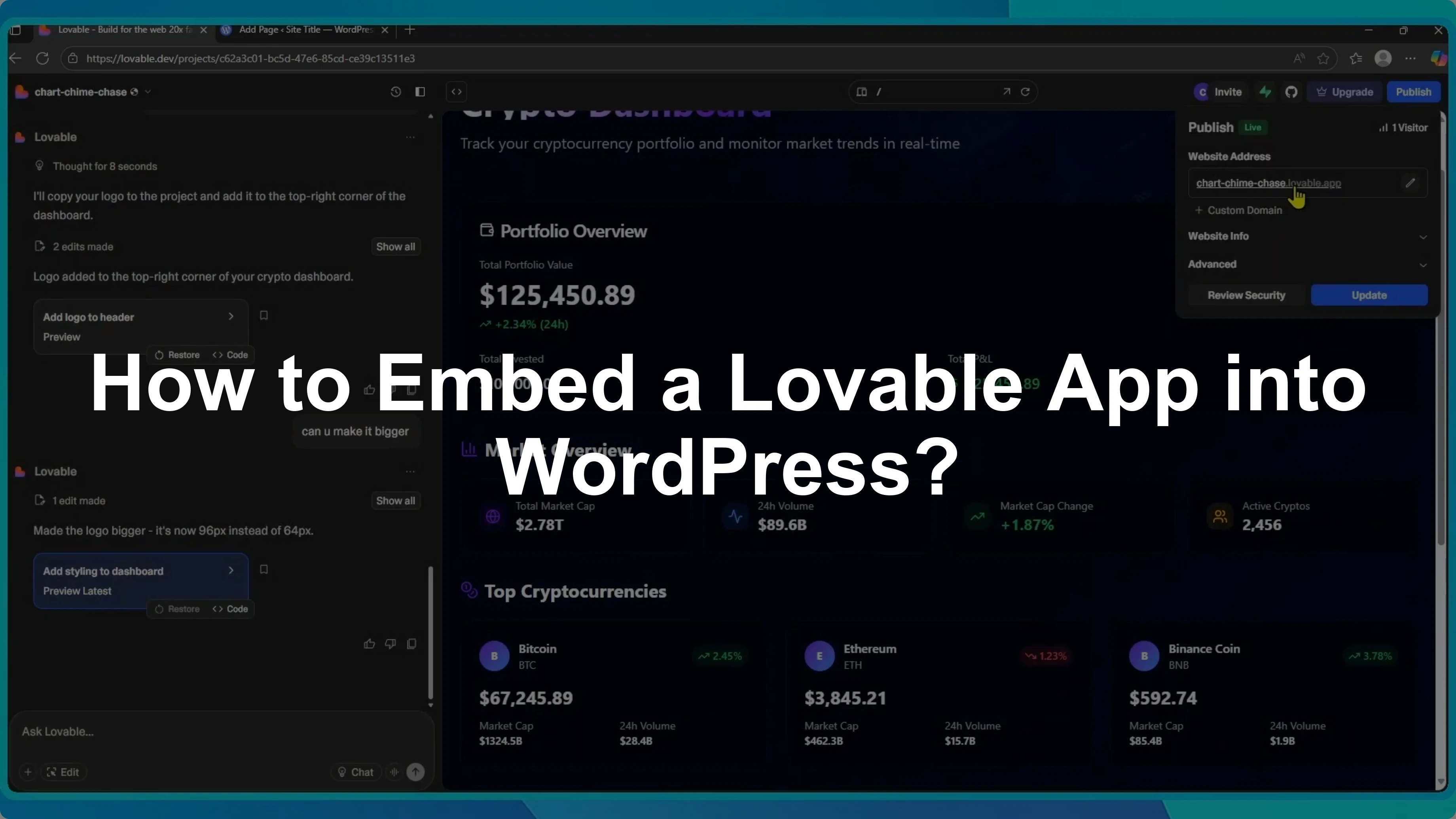The image size is (1456, 819).
Task: Restore the Add logo to header version
Action: tap(178, 355)
